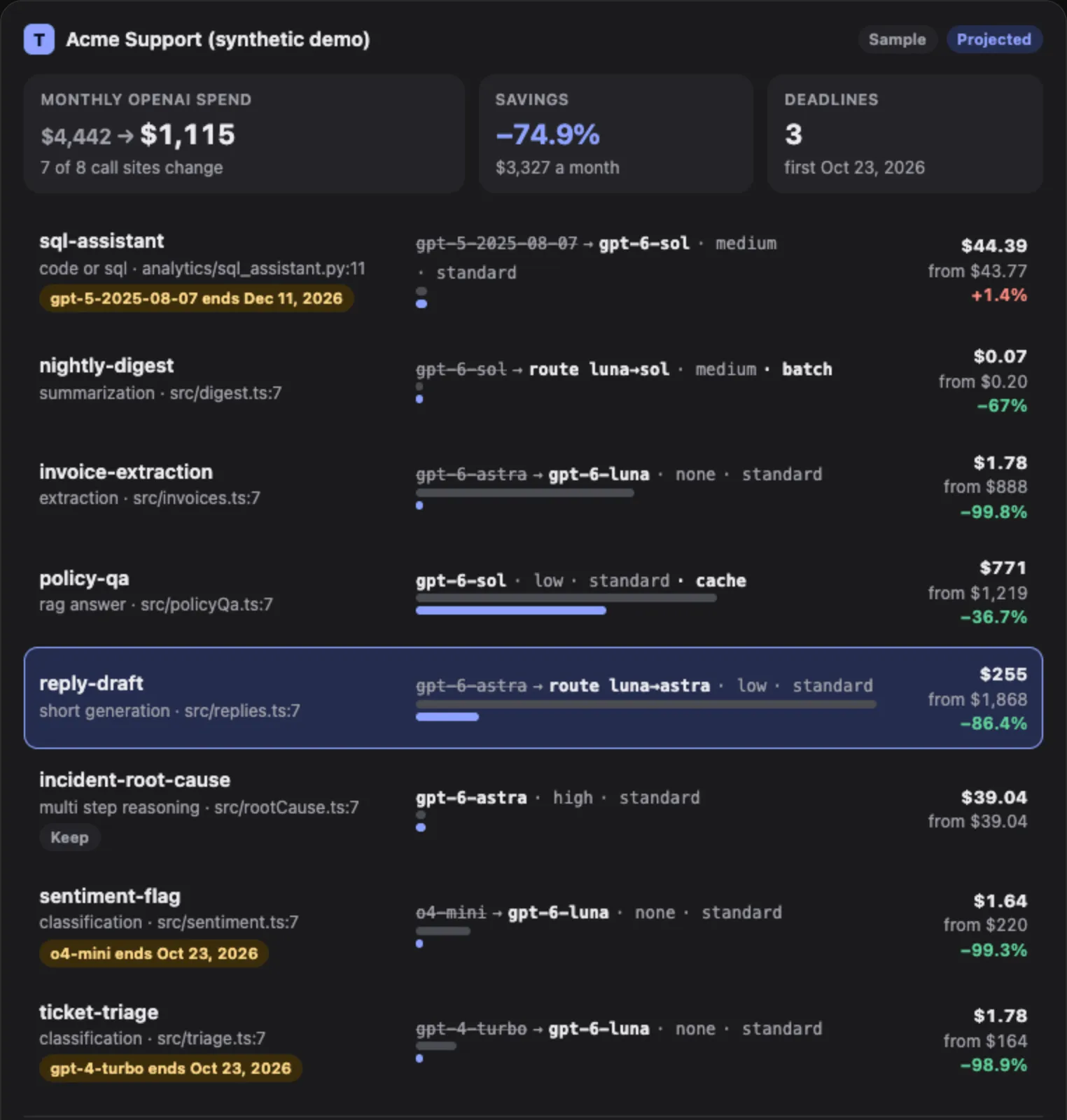The width and height of the screenshot is (1067, 1120).
Task: Click the Keep badge under incident-root-cause
Action: coord(69,837)
